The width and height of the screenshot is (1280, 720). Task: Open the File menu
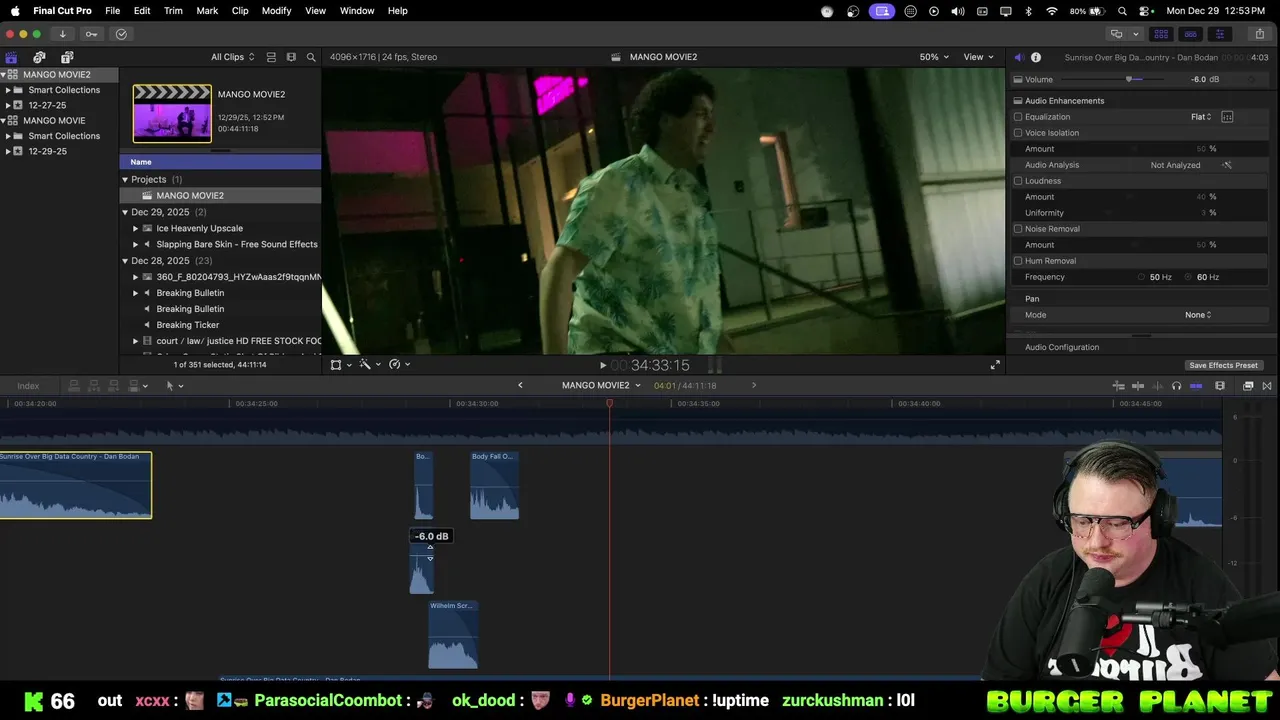click(x=113, y=11)
